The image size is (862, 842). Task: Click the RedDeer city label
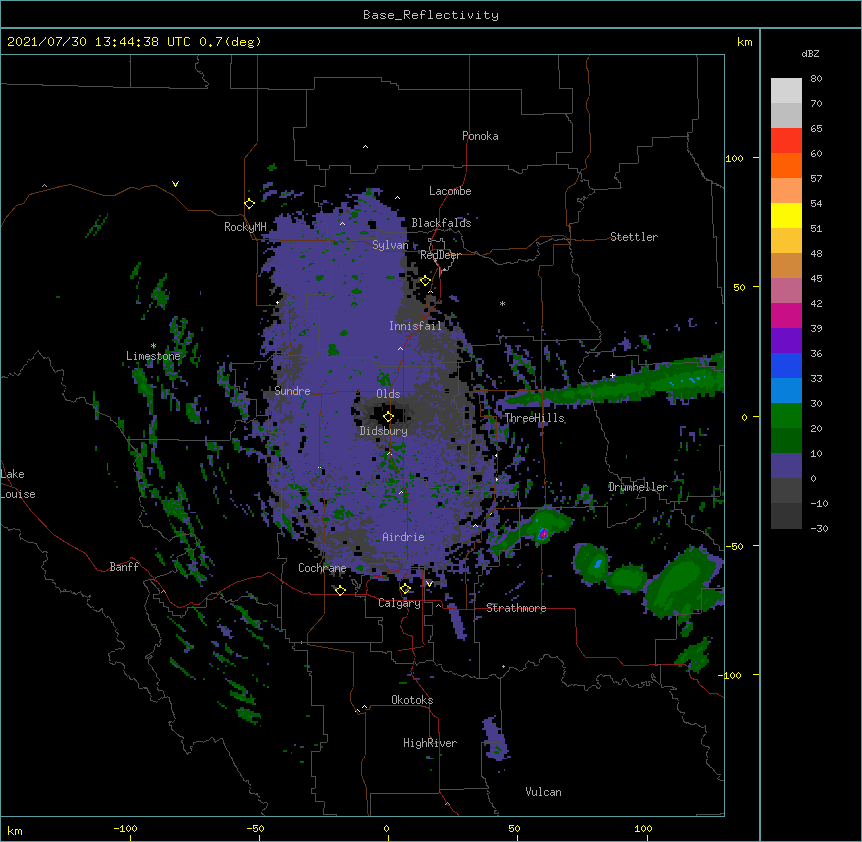tap(440, 255)
